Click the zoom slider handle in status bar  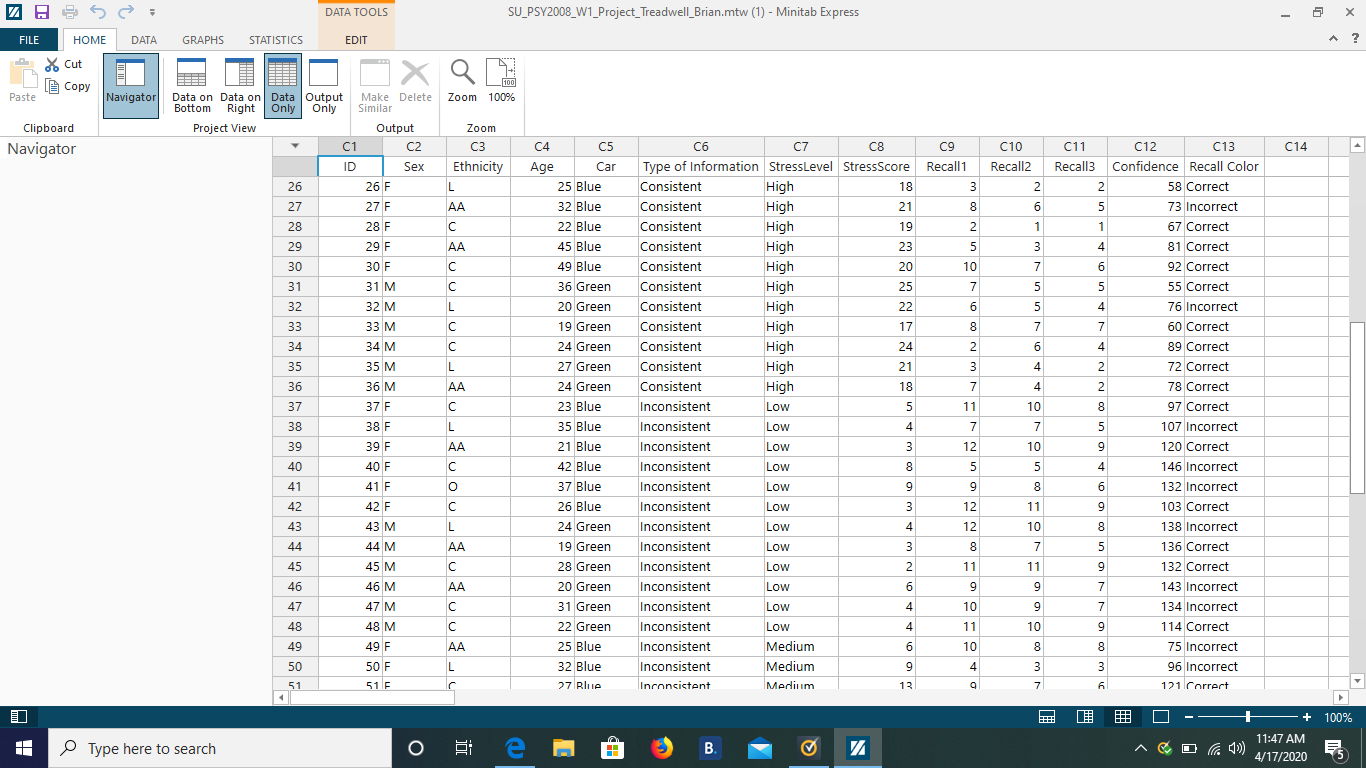[x=1248, y=717]
